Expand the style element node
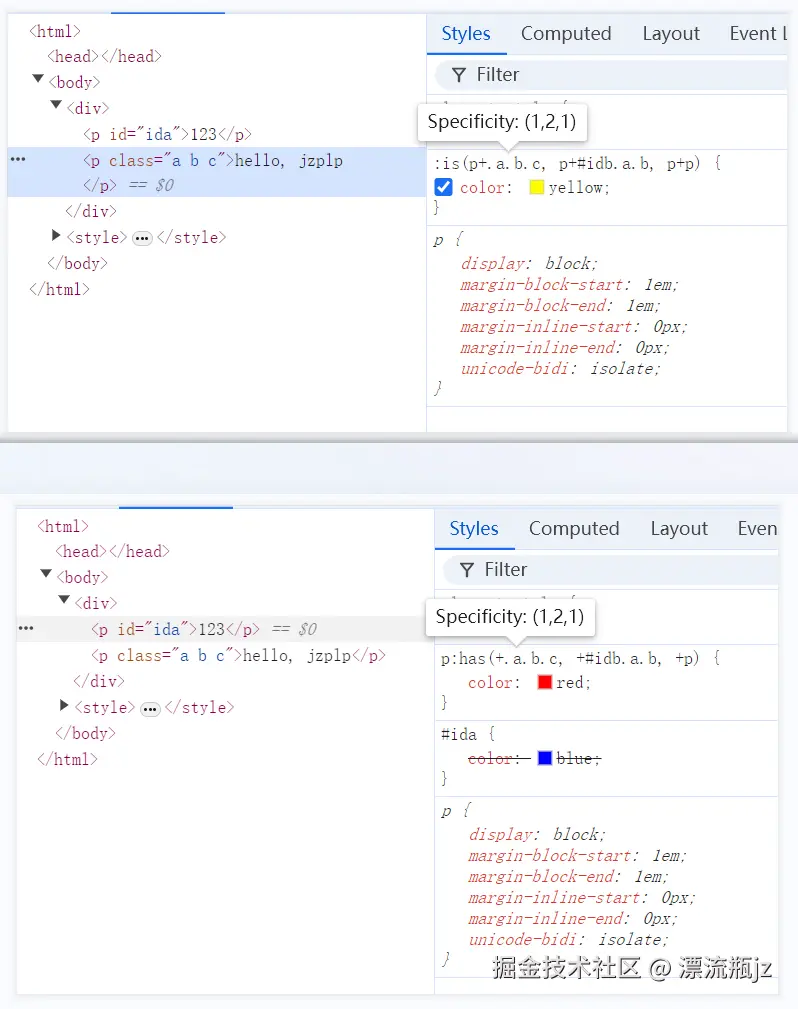 click(56, 237)
